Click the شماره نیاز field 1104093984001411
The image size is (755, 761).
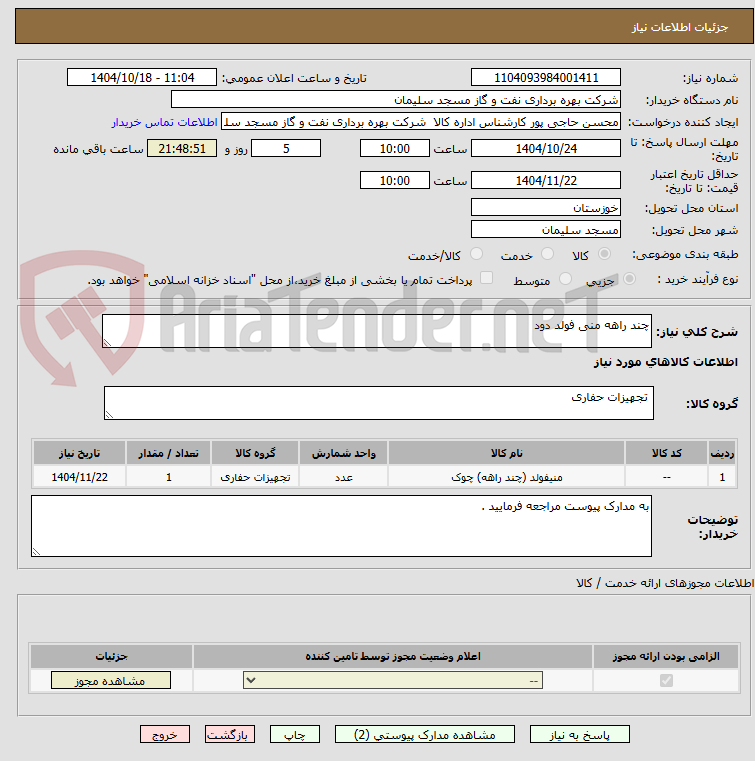tap(546, 78)
